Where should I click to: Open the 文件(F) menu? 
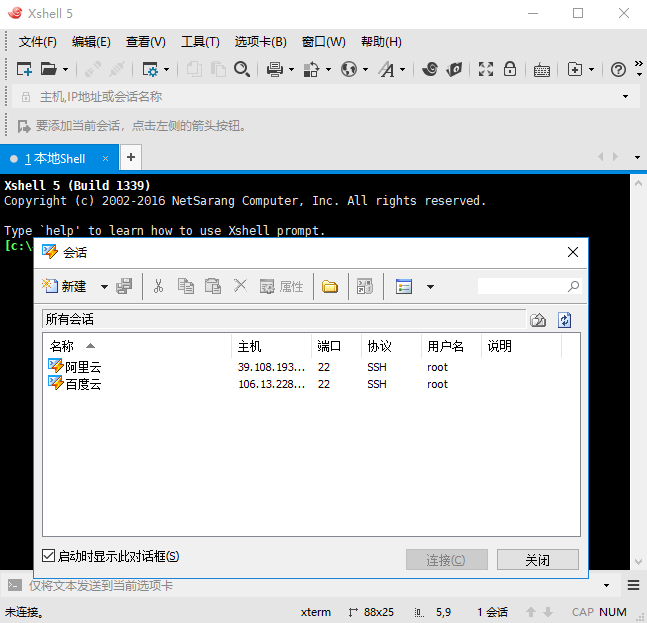[x=38, y=42]
